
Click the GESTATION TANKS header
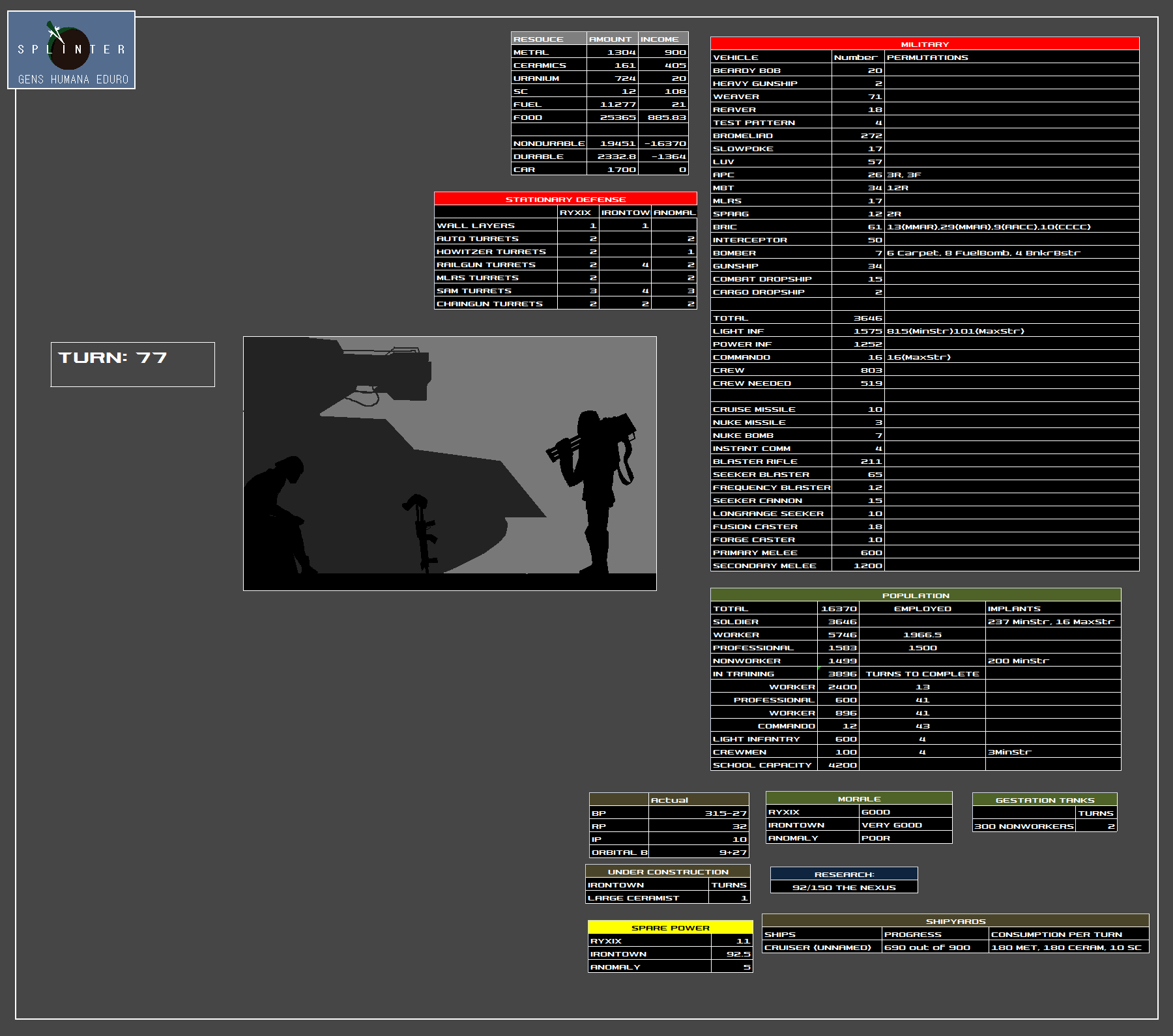tap(1044, 800)
